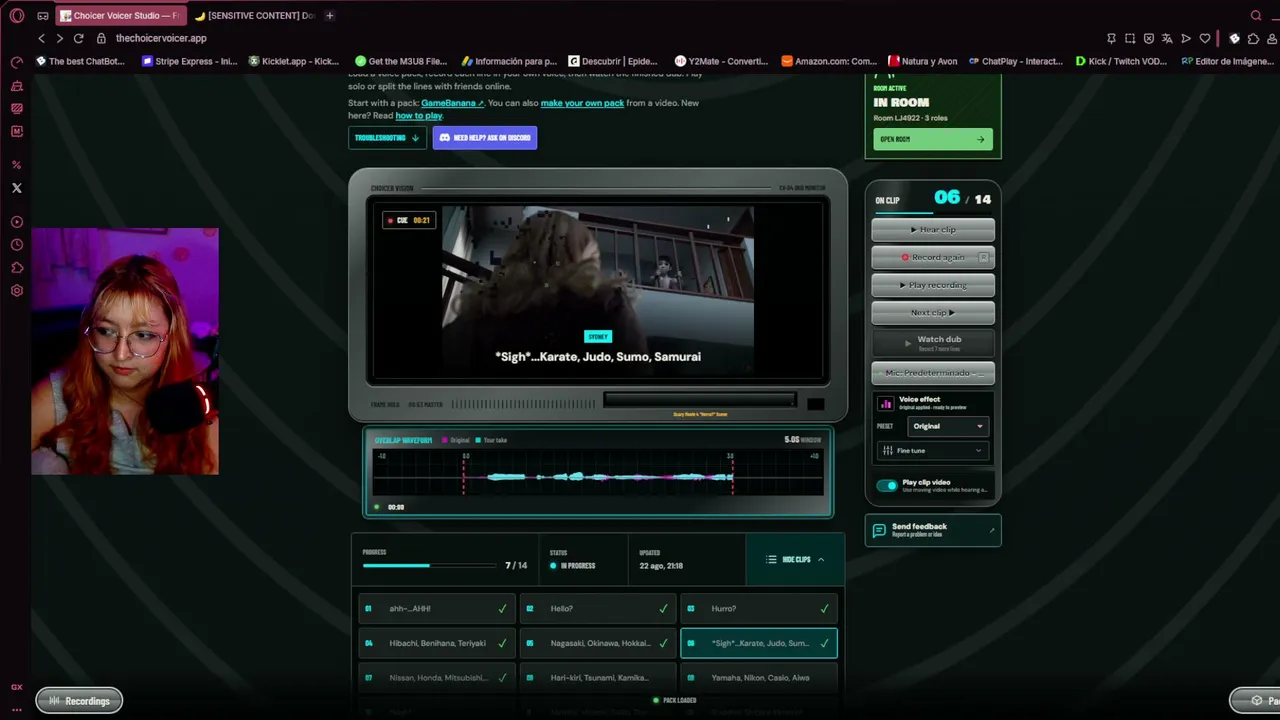Open the Stripe Express bookmark
1280x720 pixels.
[189, 61]
